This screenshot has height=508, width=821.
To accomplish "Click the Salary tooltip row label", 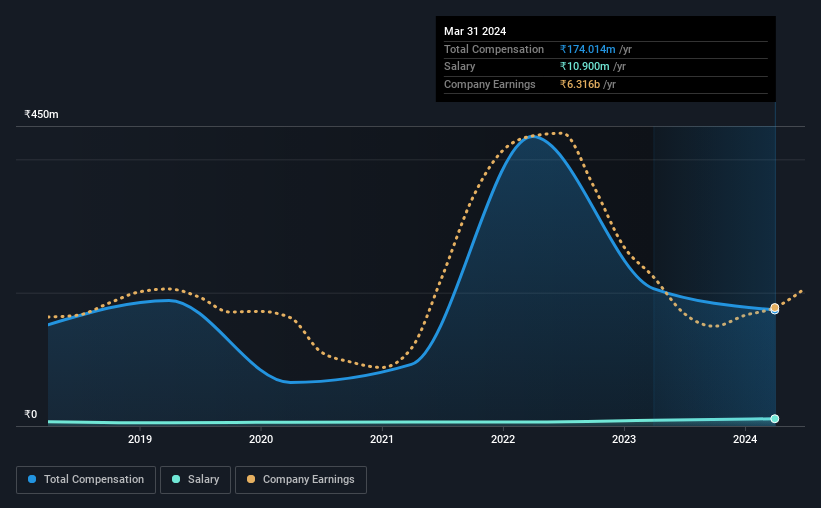I will (x=460, y=67).
